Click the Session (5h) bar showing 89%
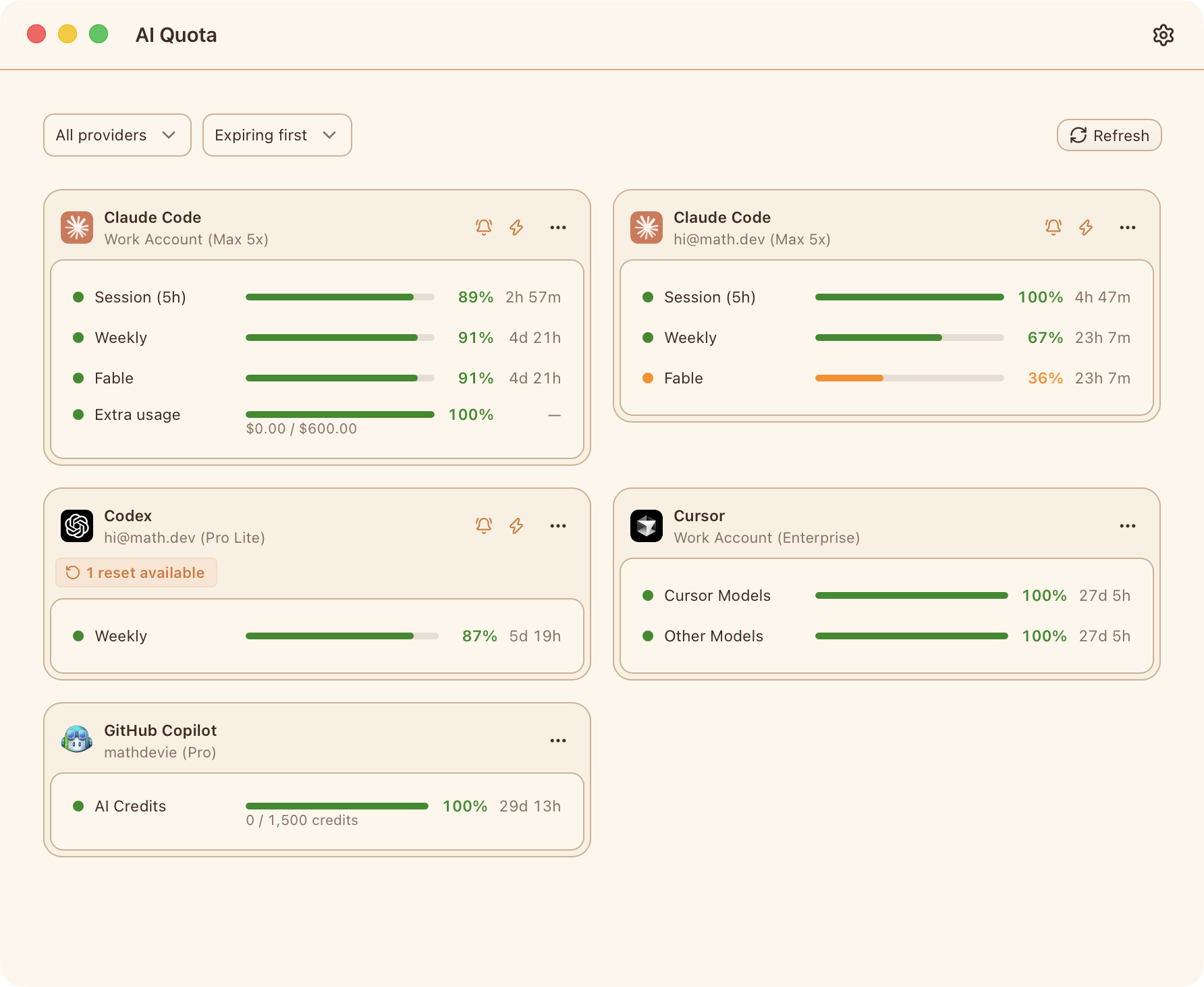This screenshot has width=1204, height=987. 340,297
